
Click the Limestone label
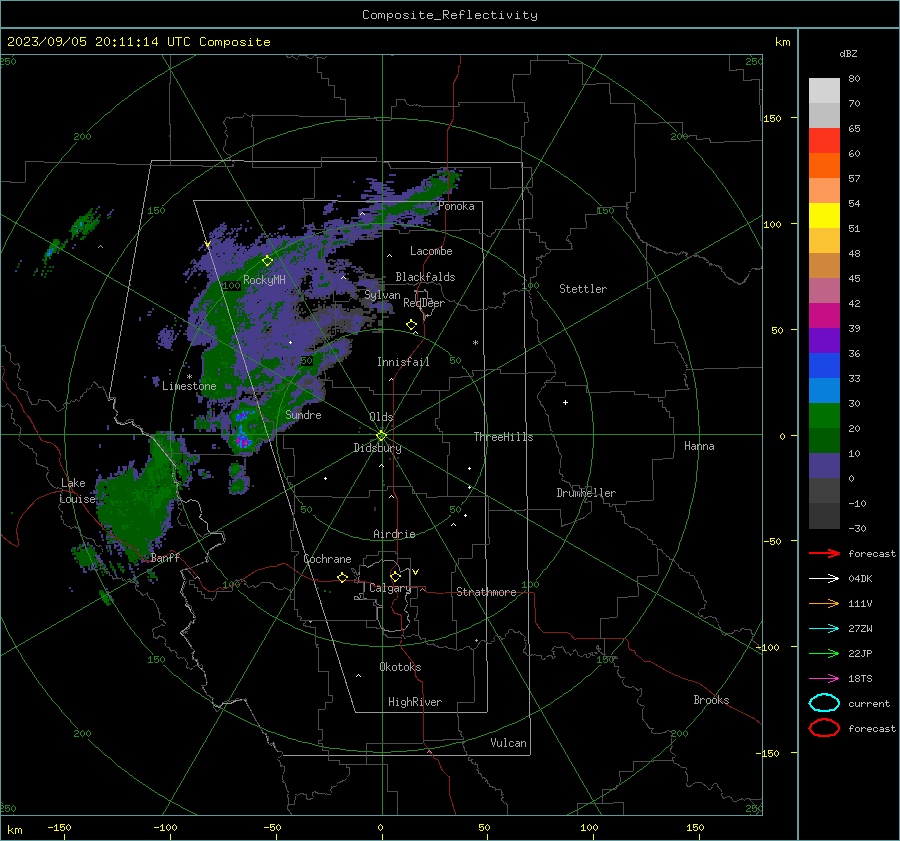[x=189, y=386]
